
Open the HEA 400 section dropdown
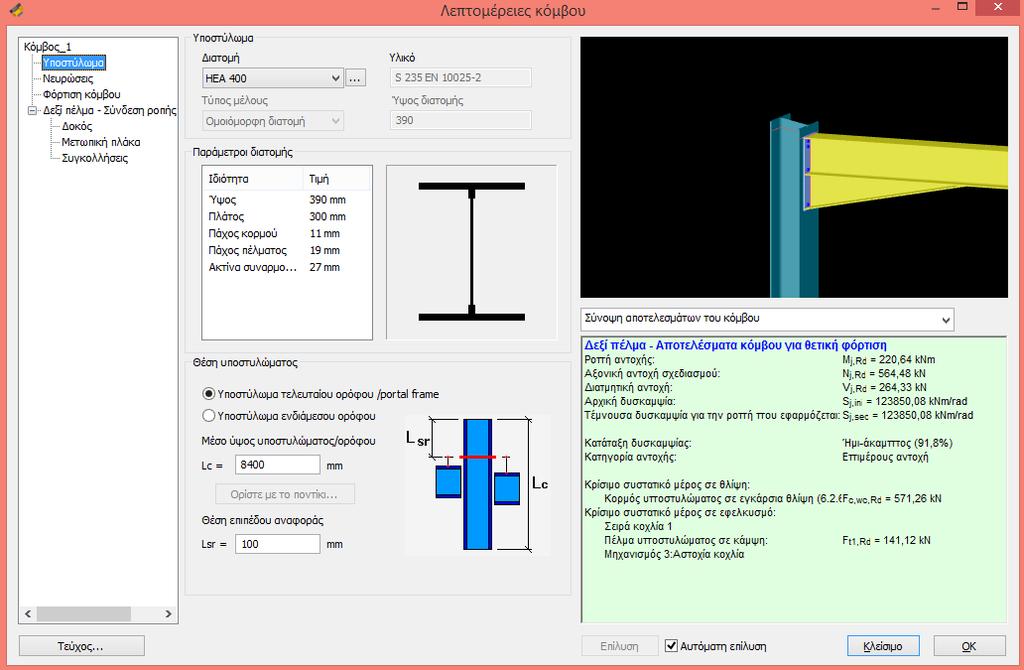pyautogui.click(x=273, y=78)
